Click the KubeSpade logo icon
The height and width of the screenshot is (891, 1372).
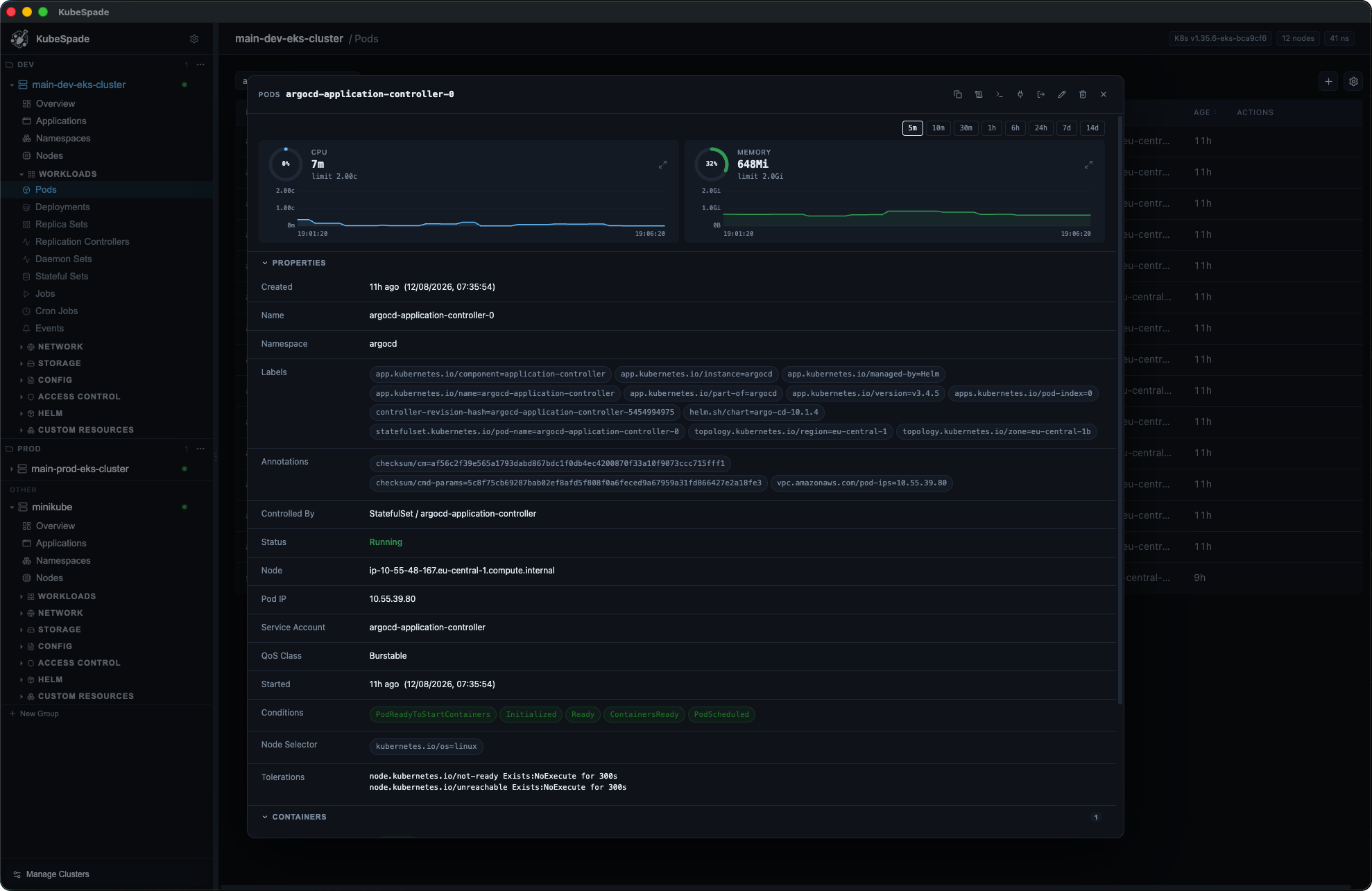[x=19, y=39]
